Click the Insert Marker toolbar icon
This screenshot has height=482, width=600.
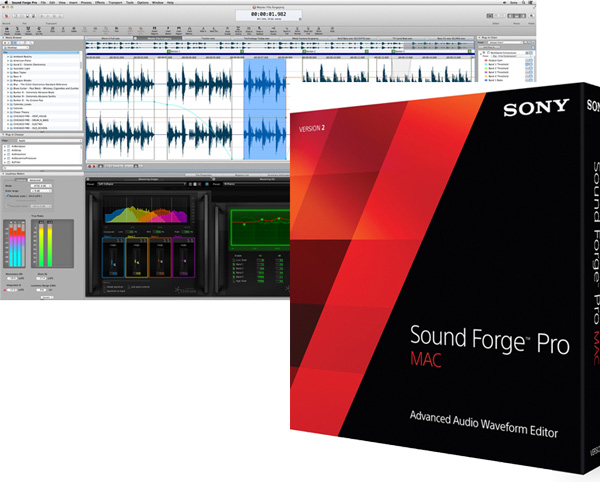(x=168, y=31)
